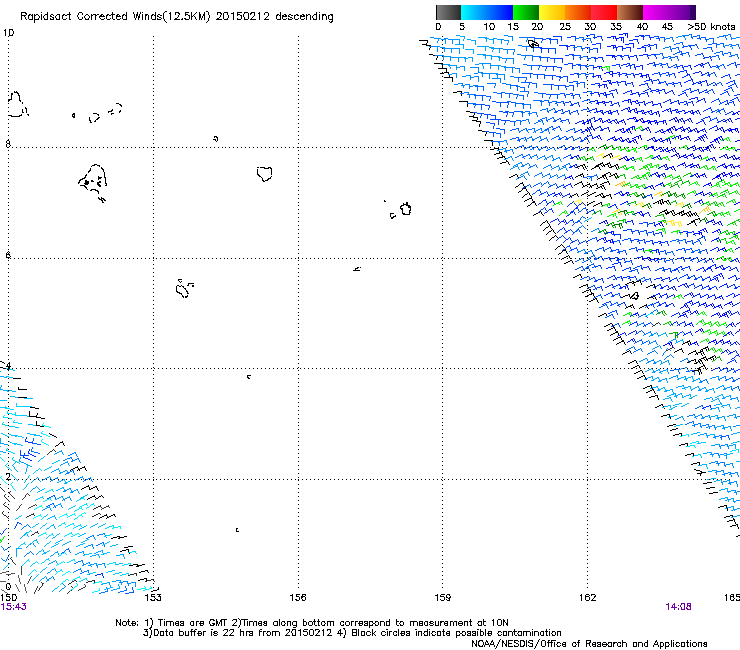740x650 pixels.
Task: Click the 'NOAA/NESDIS/Office of Research and Applications' credit
Action: pyautogui.click(x=589, y=644)
